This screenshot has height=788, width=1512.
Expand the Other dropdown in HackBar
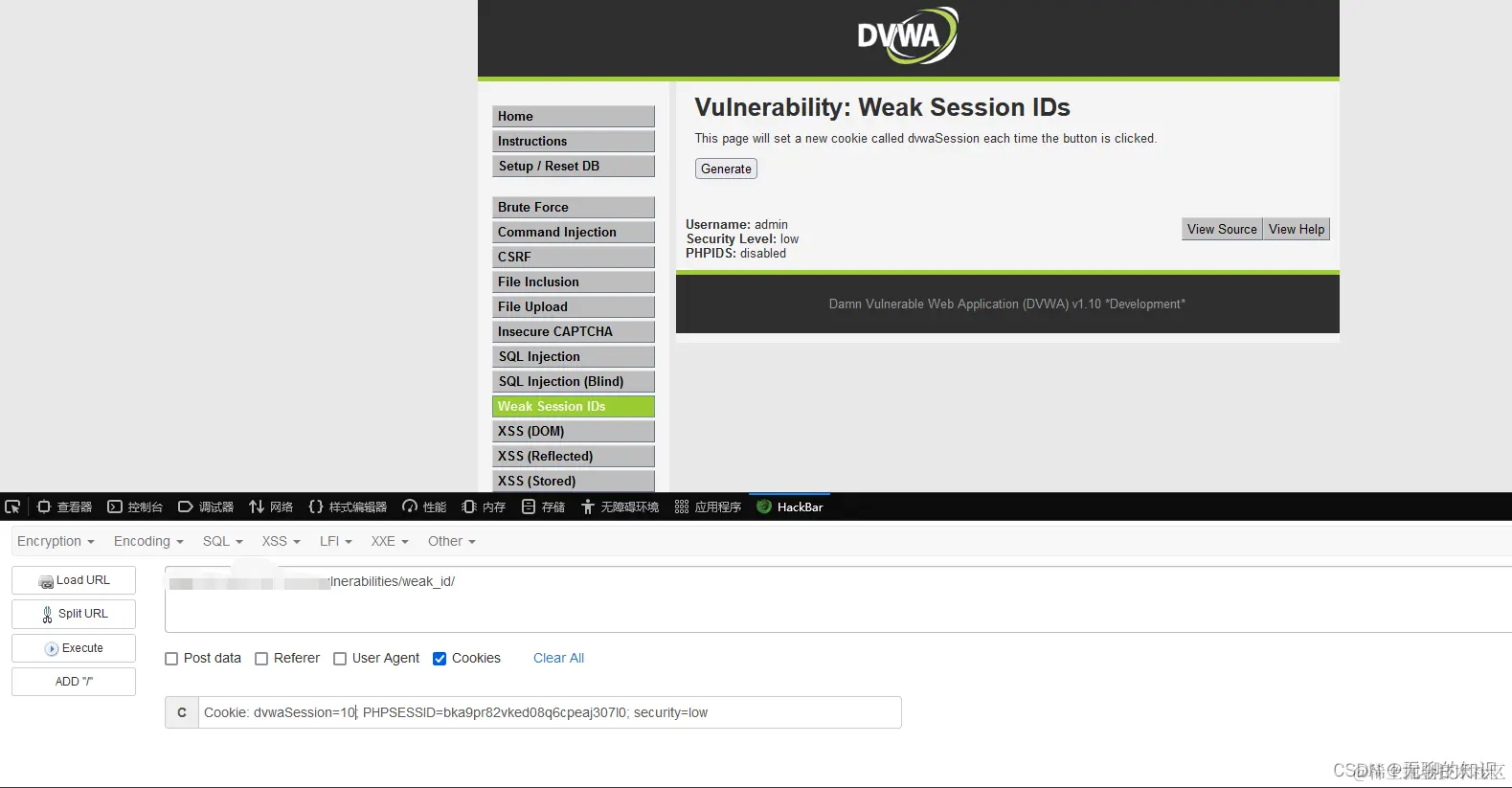coord(452,541)
